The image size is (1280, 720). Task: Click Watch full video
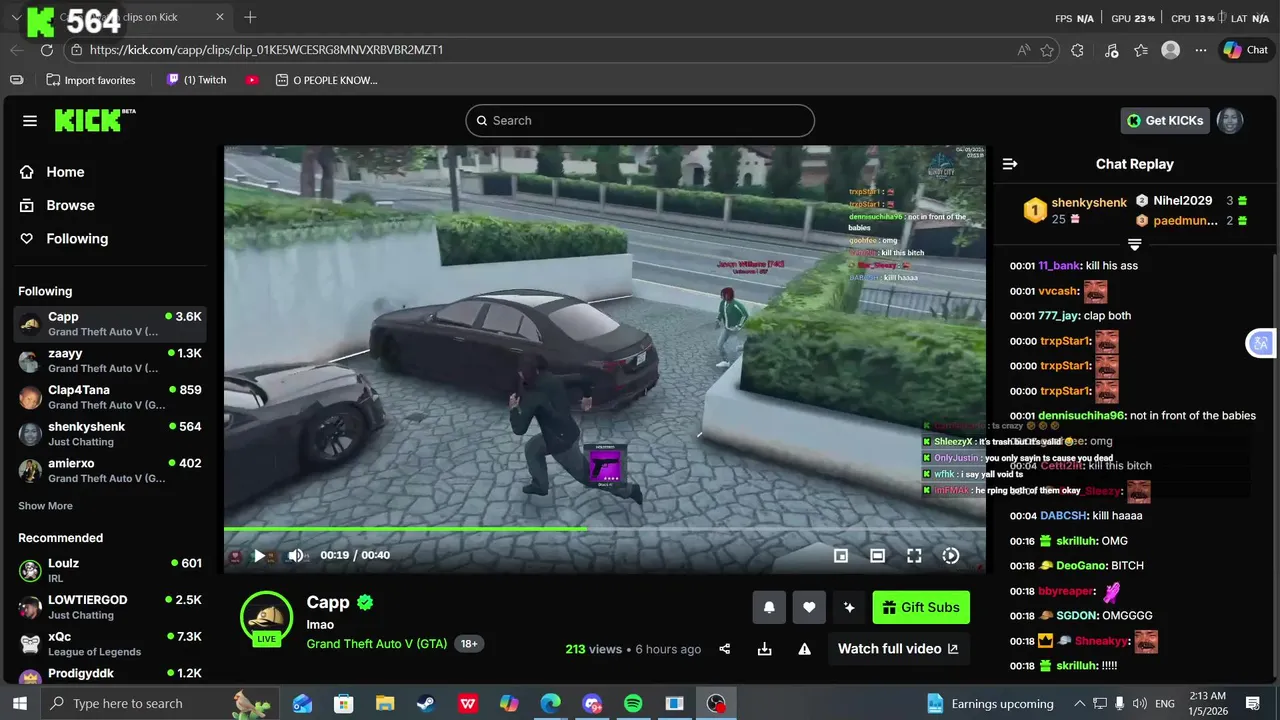[x=898, y=649]
